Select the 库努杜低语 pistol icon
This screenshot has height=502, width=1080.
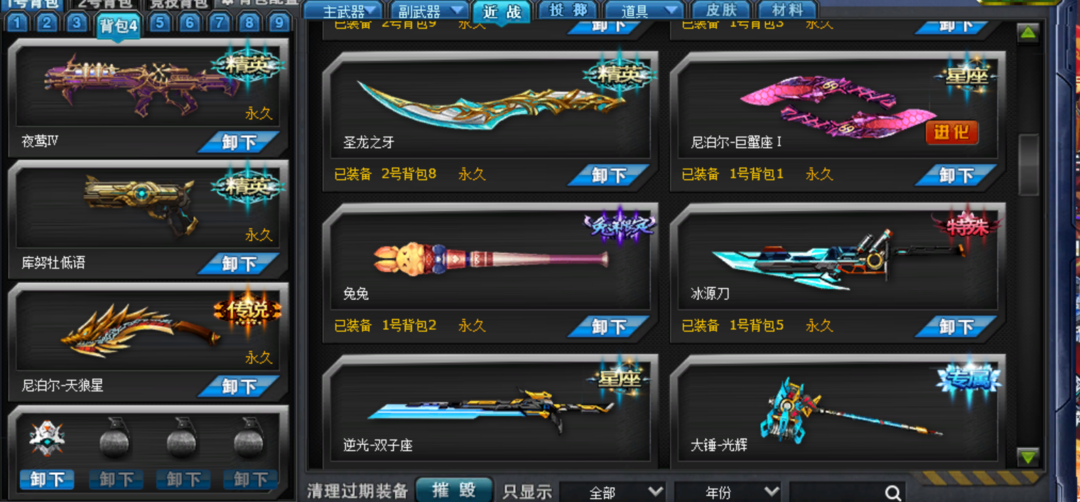click(141, 204)
